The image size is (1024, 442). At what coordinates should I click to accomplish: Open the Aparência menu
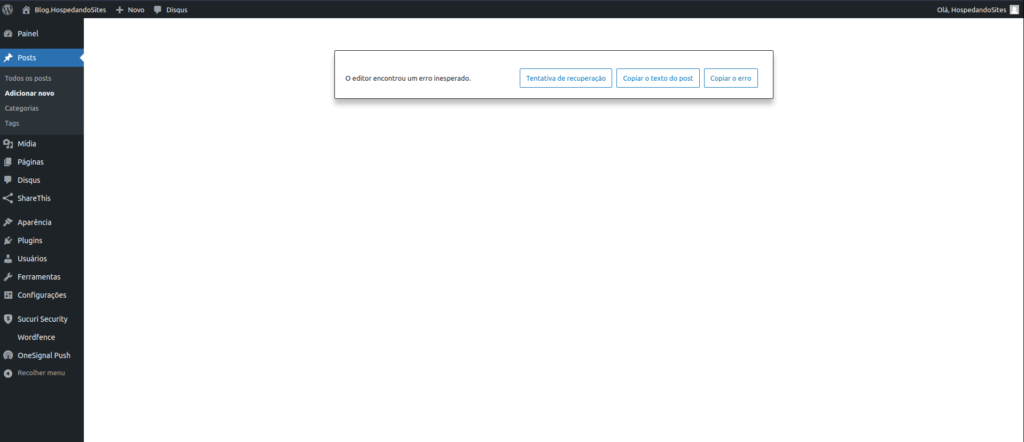[34, 222]
